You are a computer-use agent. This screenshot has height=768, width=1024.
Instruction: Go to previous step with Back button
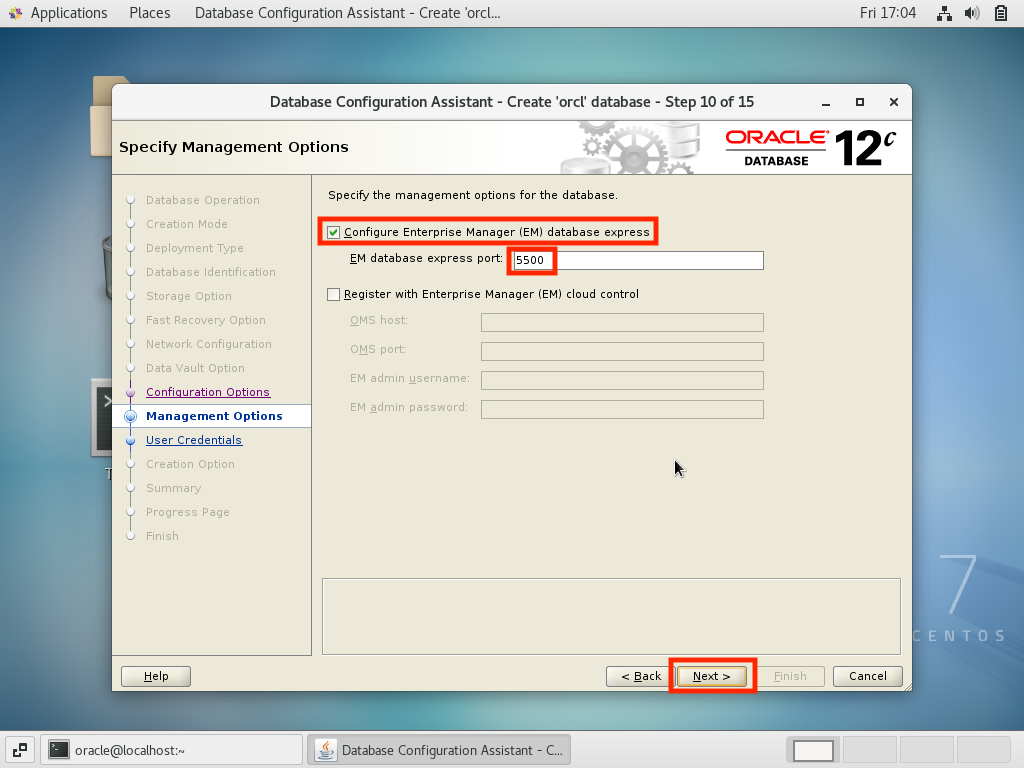point(641,677)
